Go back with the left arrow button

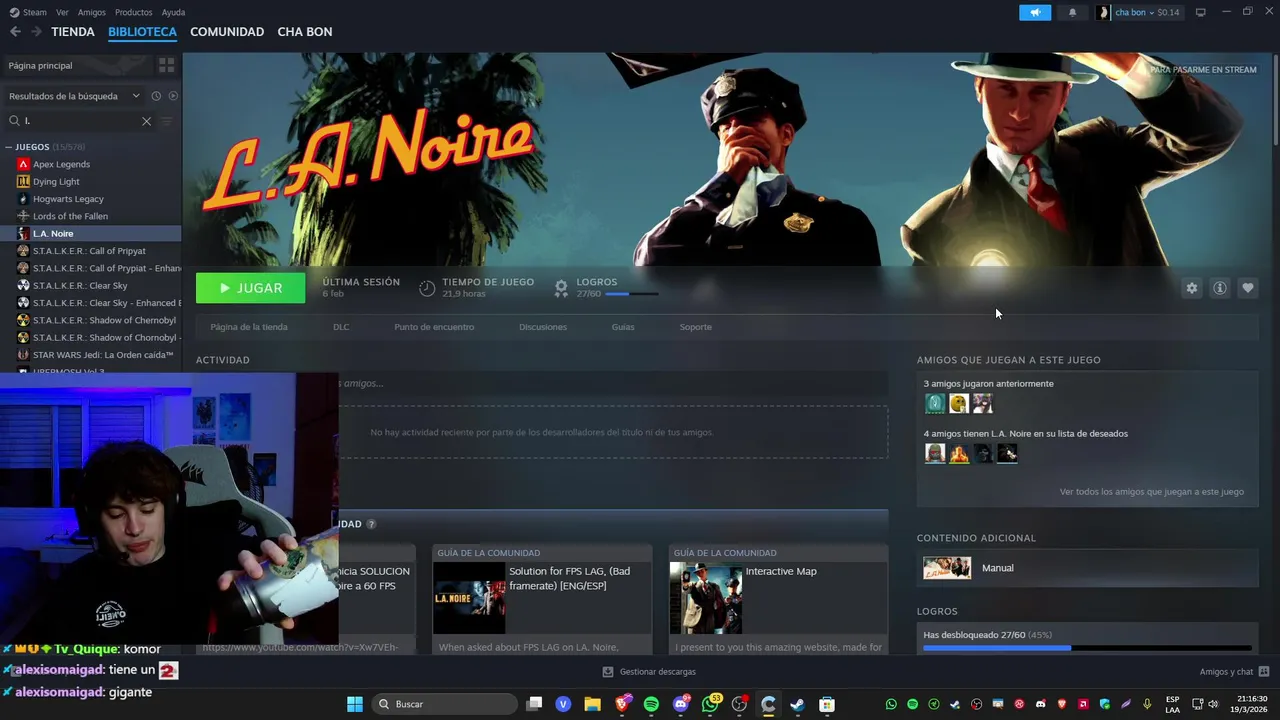tap(15, 32)
